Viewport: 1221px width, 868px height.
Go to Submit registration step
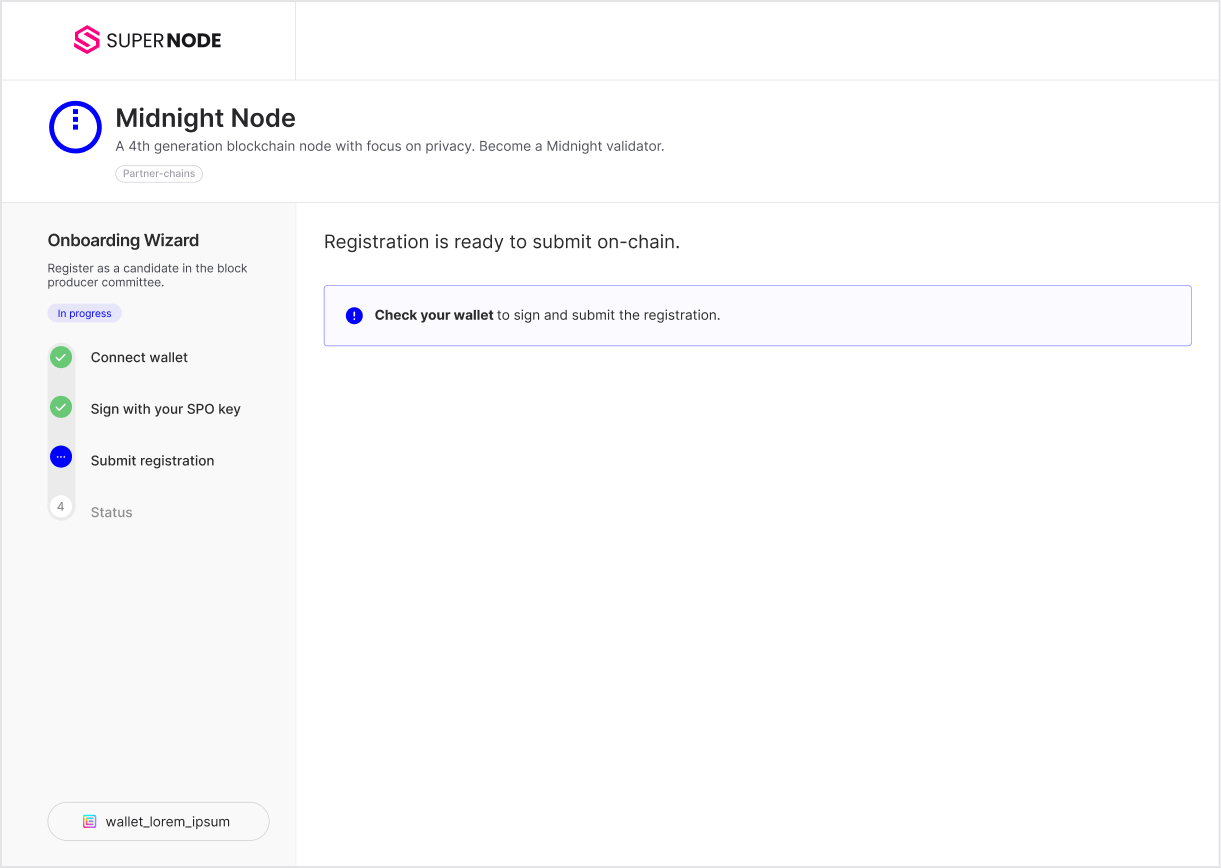tap(152, 461)
